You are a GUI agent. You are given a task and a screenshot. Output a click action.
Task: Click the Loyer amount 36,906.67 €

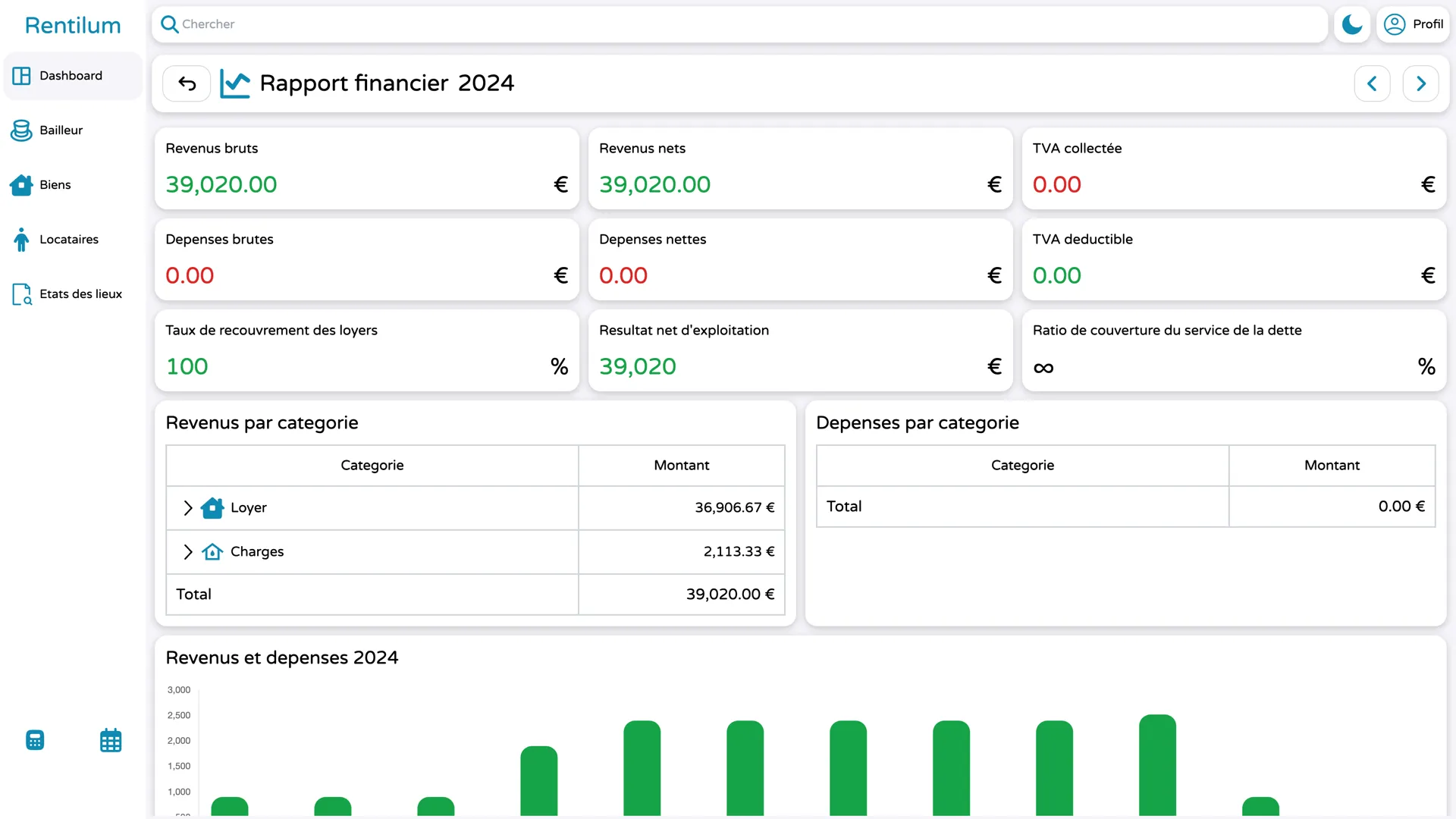[734, 508]
